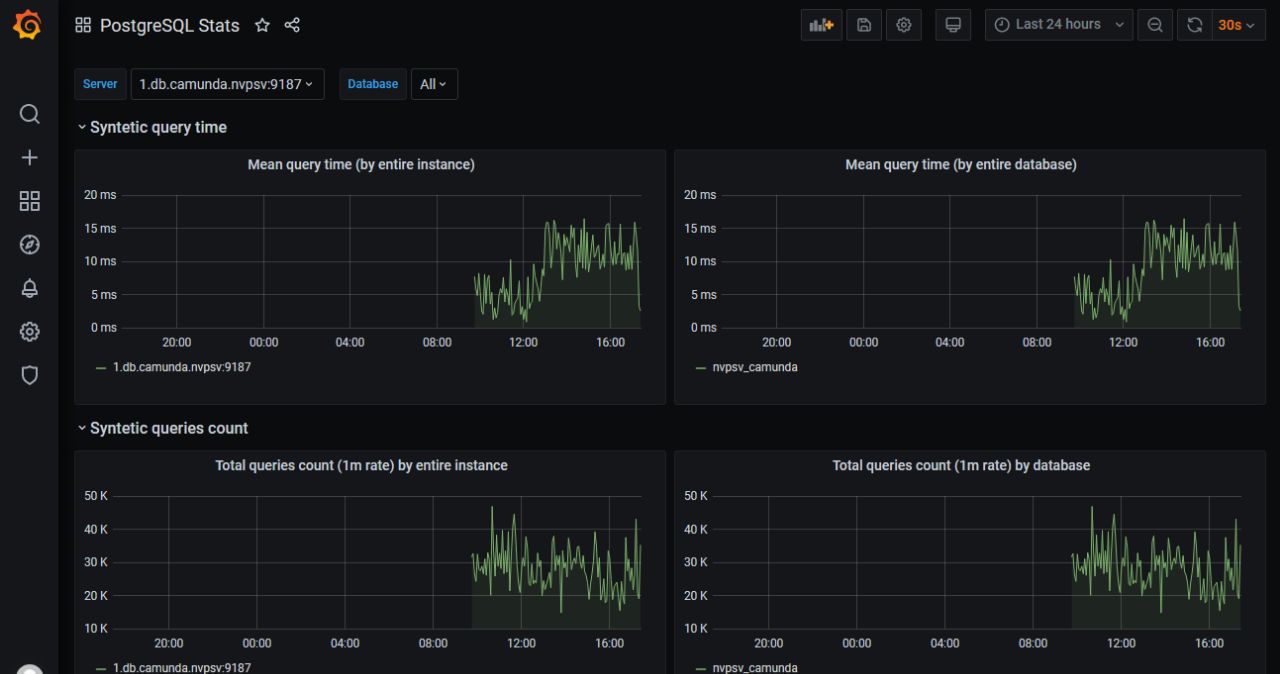Mark dashboard as favorite with star
This screenshot has width=1280, height=674.
tap(262, 26)
